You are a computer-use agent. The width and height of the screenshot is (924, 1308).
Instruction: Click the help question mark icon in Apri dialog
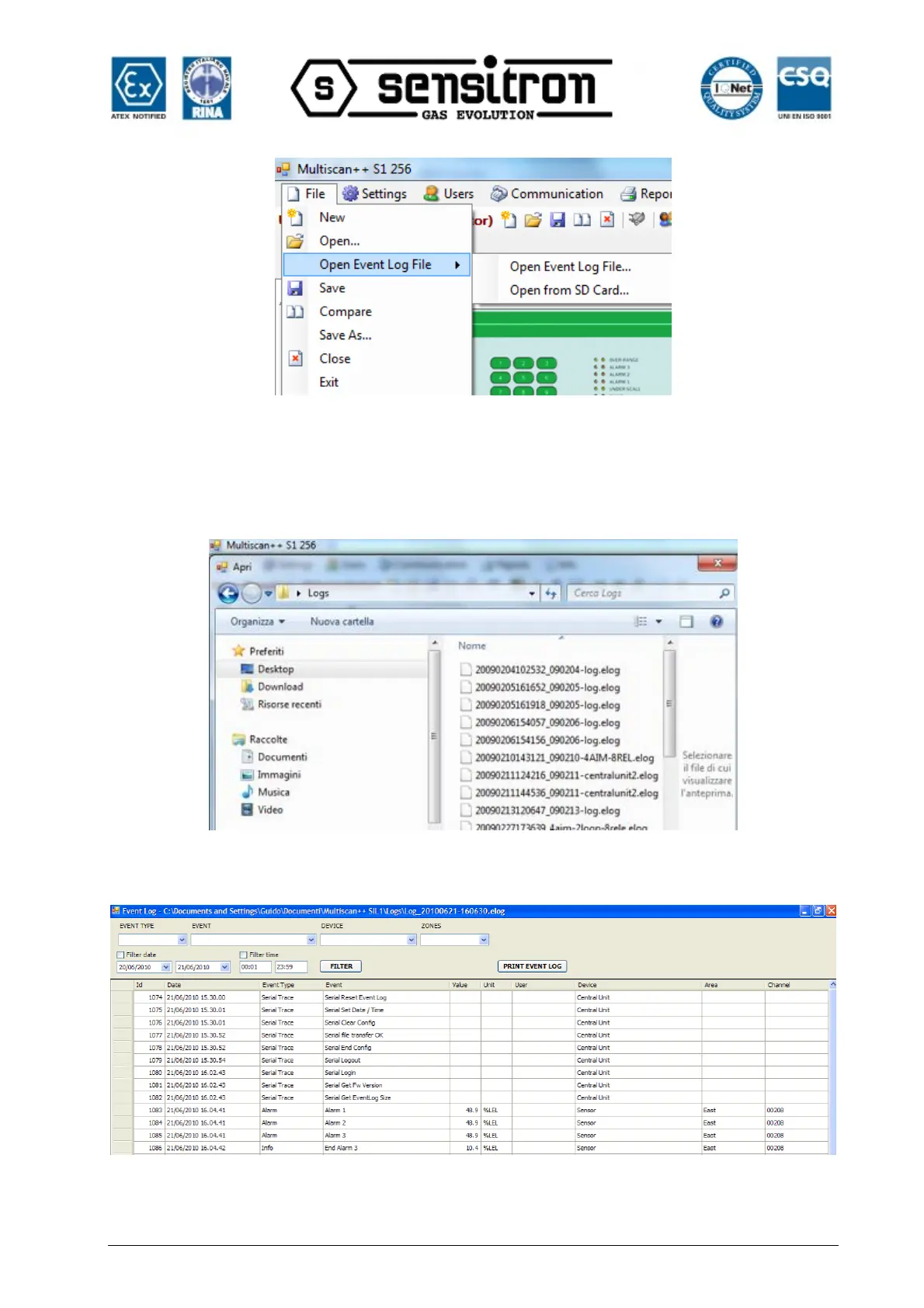tap(717, 621)
